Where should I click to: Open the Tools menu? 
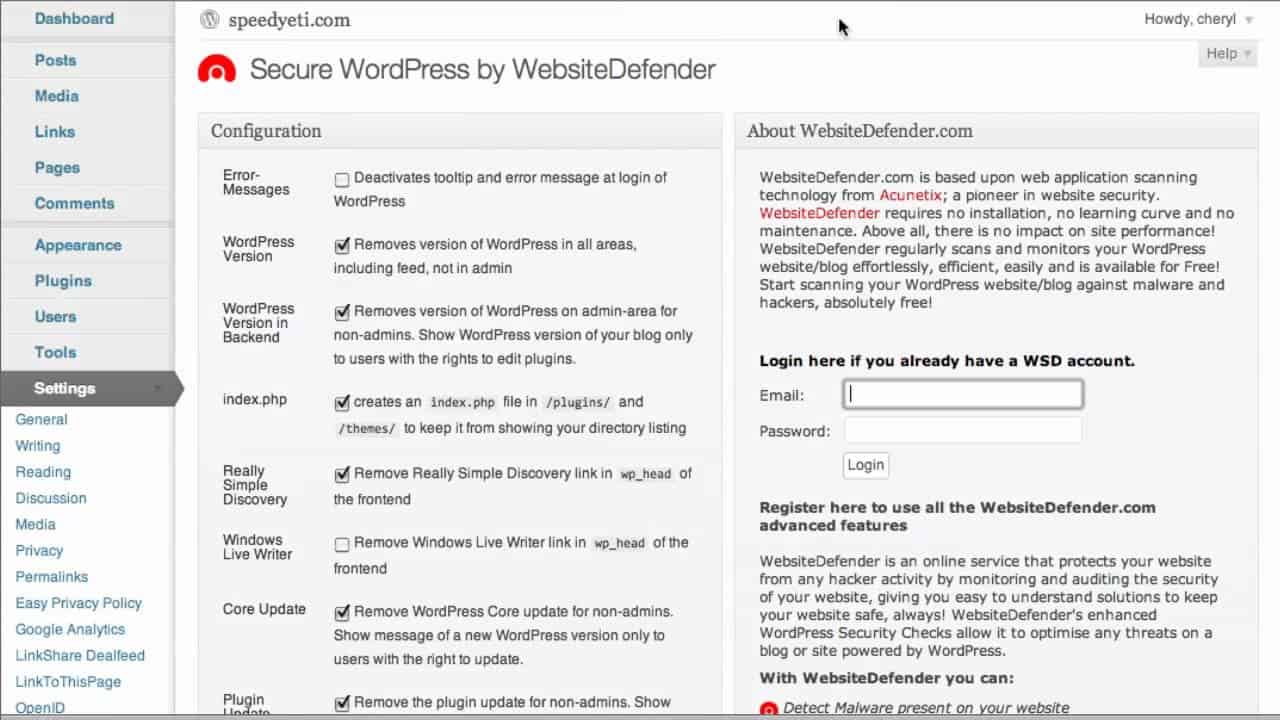(55, 352)
